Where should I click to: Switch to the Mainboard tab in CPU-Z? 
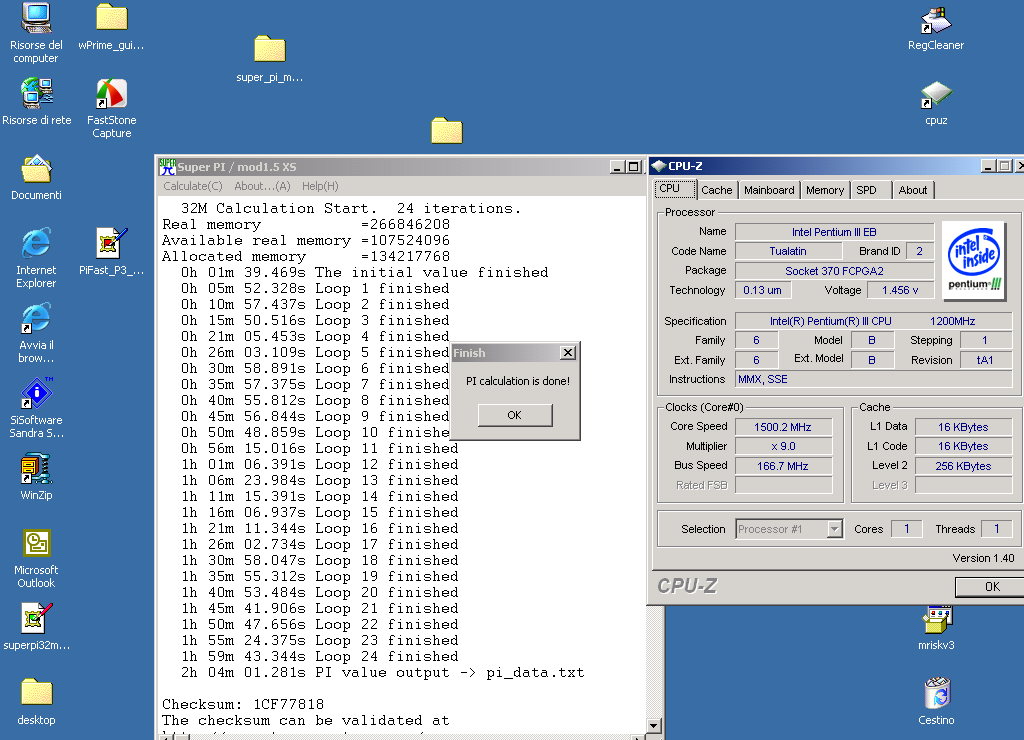point(769,190)
